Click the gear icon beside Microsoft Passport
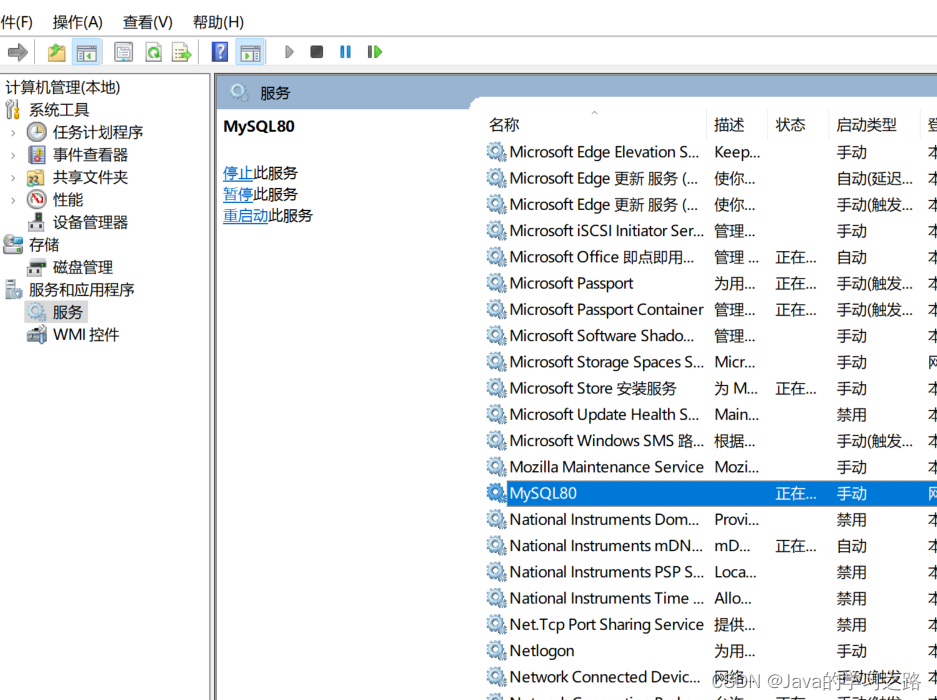The width and height of the screenshot is (937, 700). [496, 283]
